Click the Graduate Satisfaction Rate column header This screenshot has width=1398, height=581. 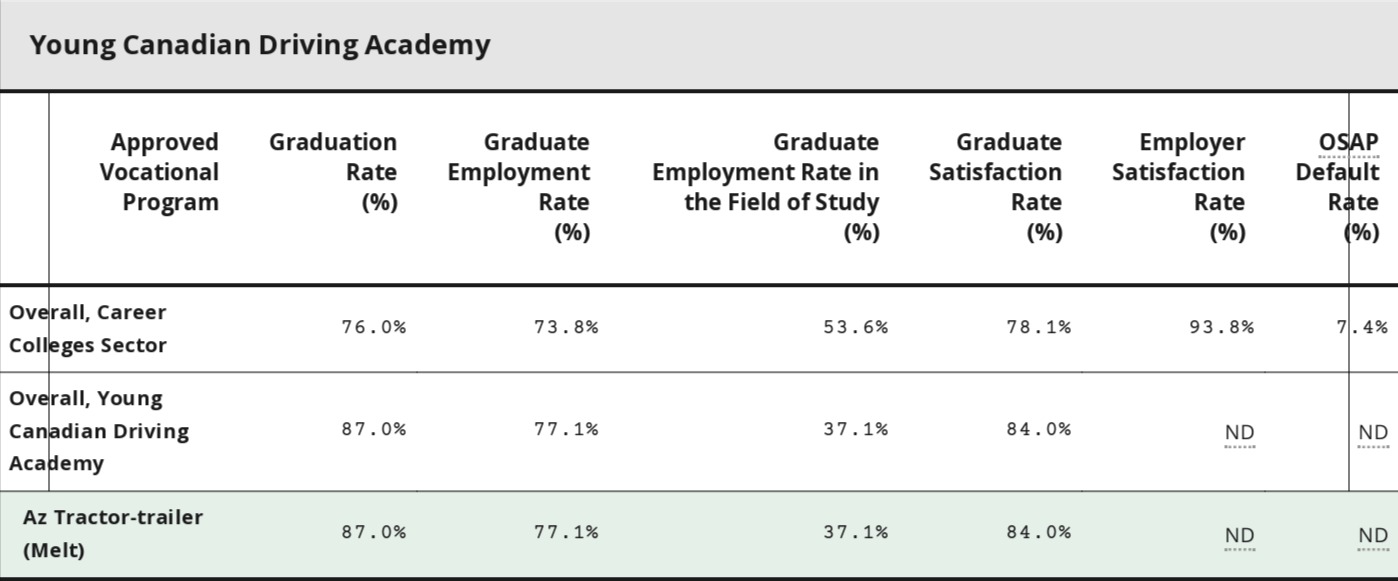pyautogui.click(x=995, y=186)
